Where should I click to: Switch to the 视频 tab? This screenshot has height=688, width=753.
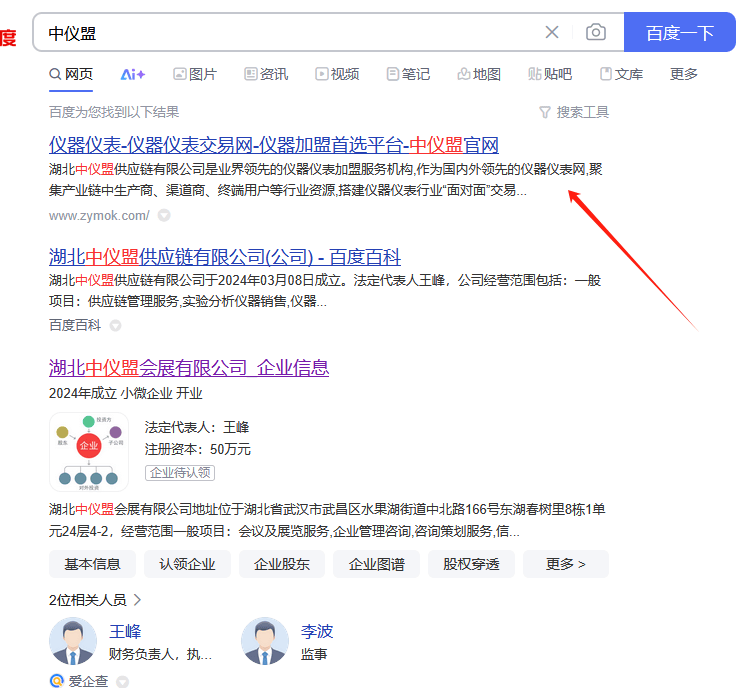click(337, 74)
